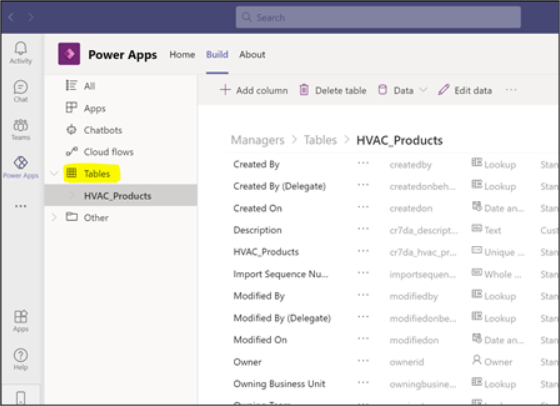Viewport: 560px width, 406px height.
Task: Select the Power Apps sidebar icon
Action: [x=20, y=163]
